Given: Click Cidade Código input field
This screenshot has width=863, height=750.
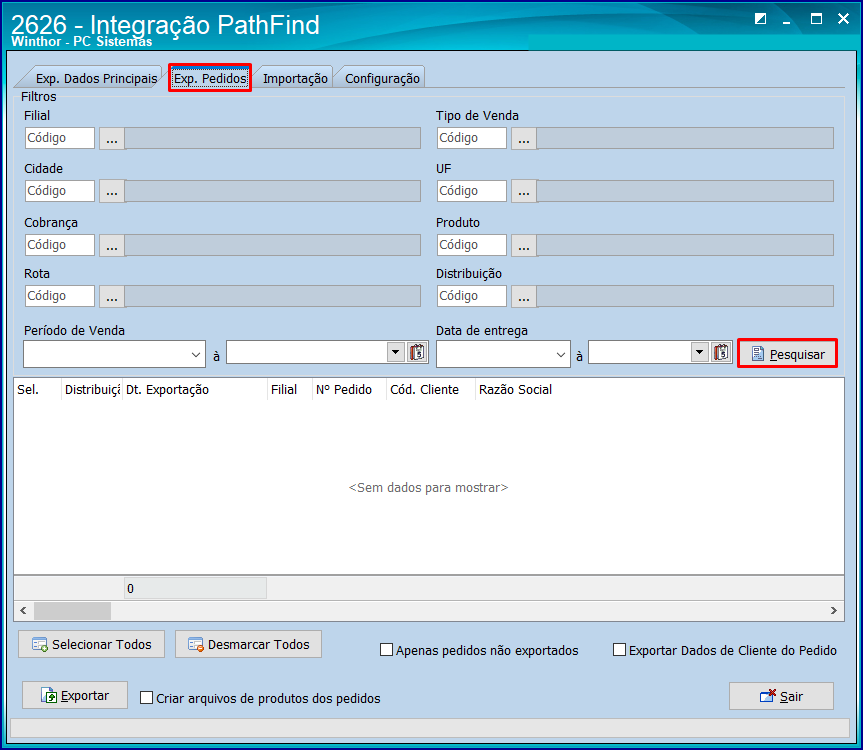Looking at the screenshot, I should (59, 191).
